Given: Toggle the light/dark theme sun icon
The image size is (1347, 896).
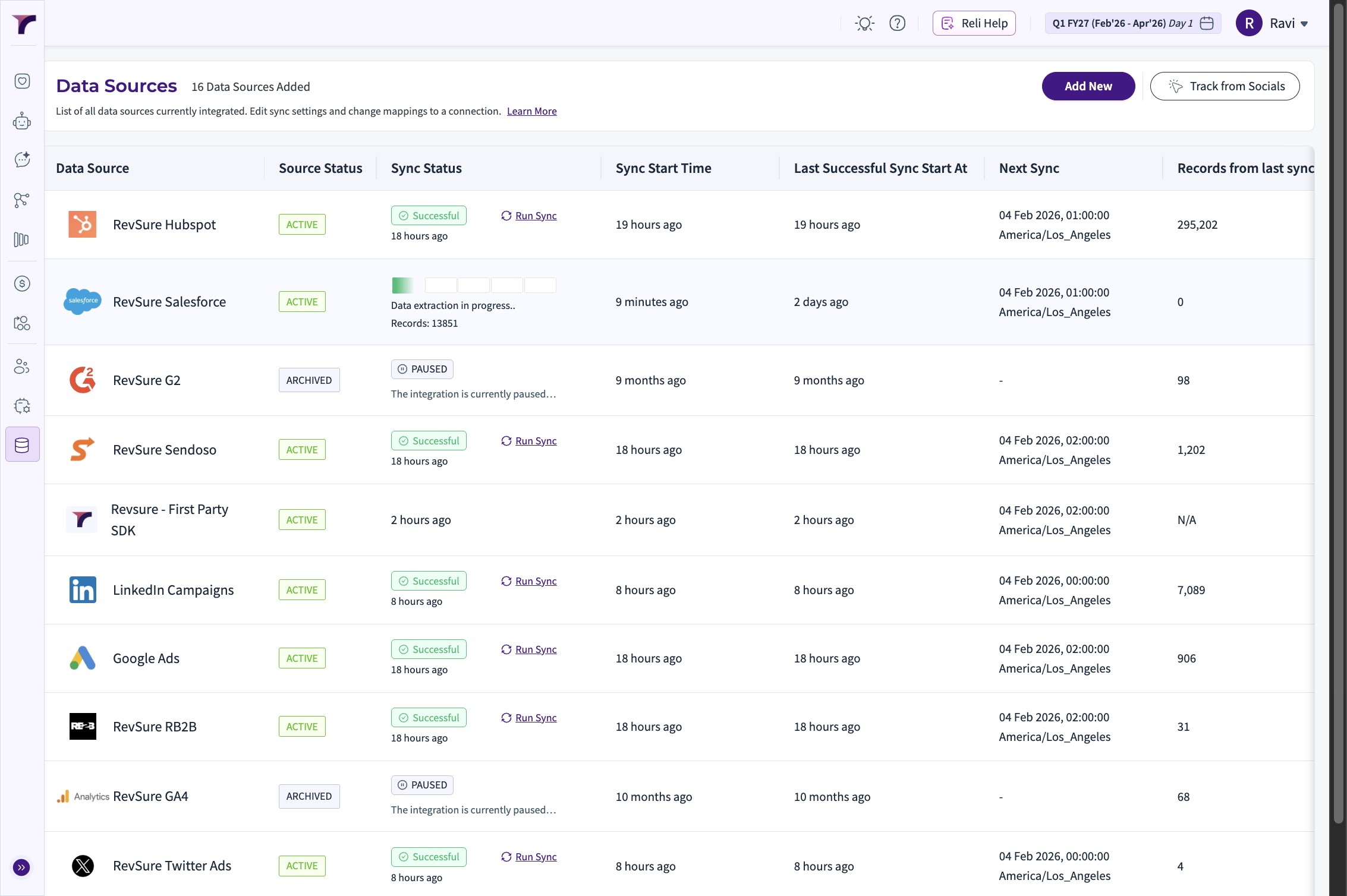Looking at the screenshot, I should pos(864,23).
